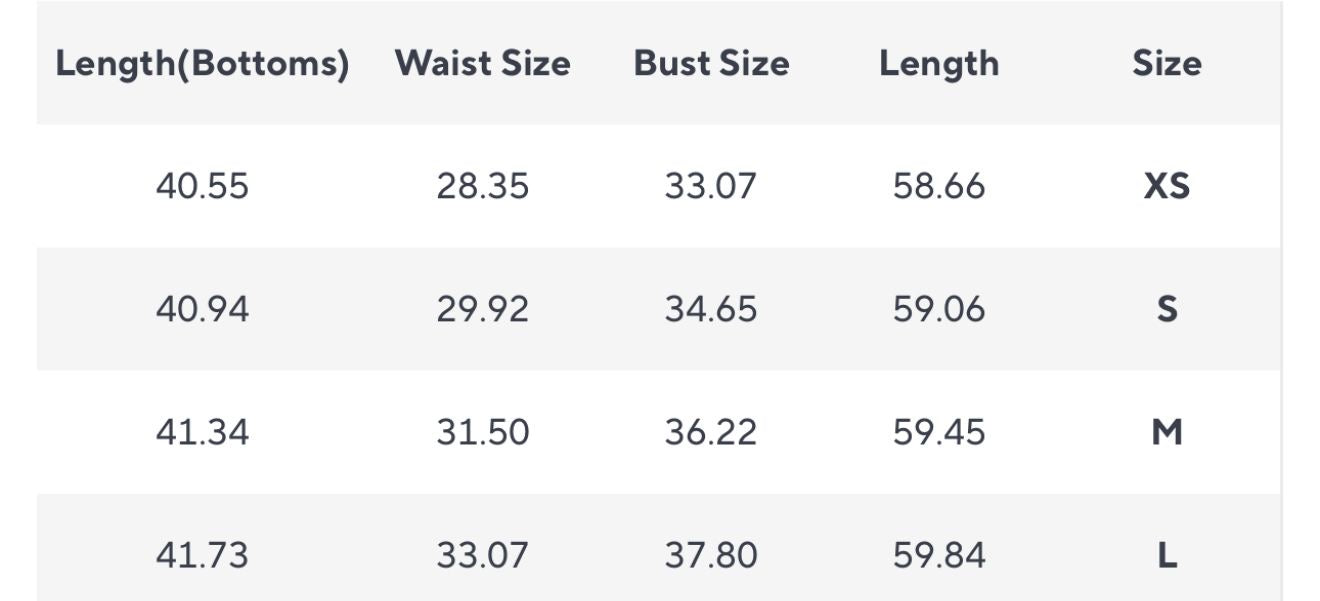The image size is (1320, 601).
Task: Click the 59.45 length value
Action: [x=939, y=432]
